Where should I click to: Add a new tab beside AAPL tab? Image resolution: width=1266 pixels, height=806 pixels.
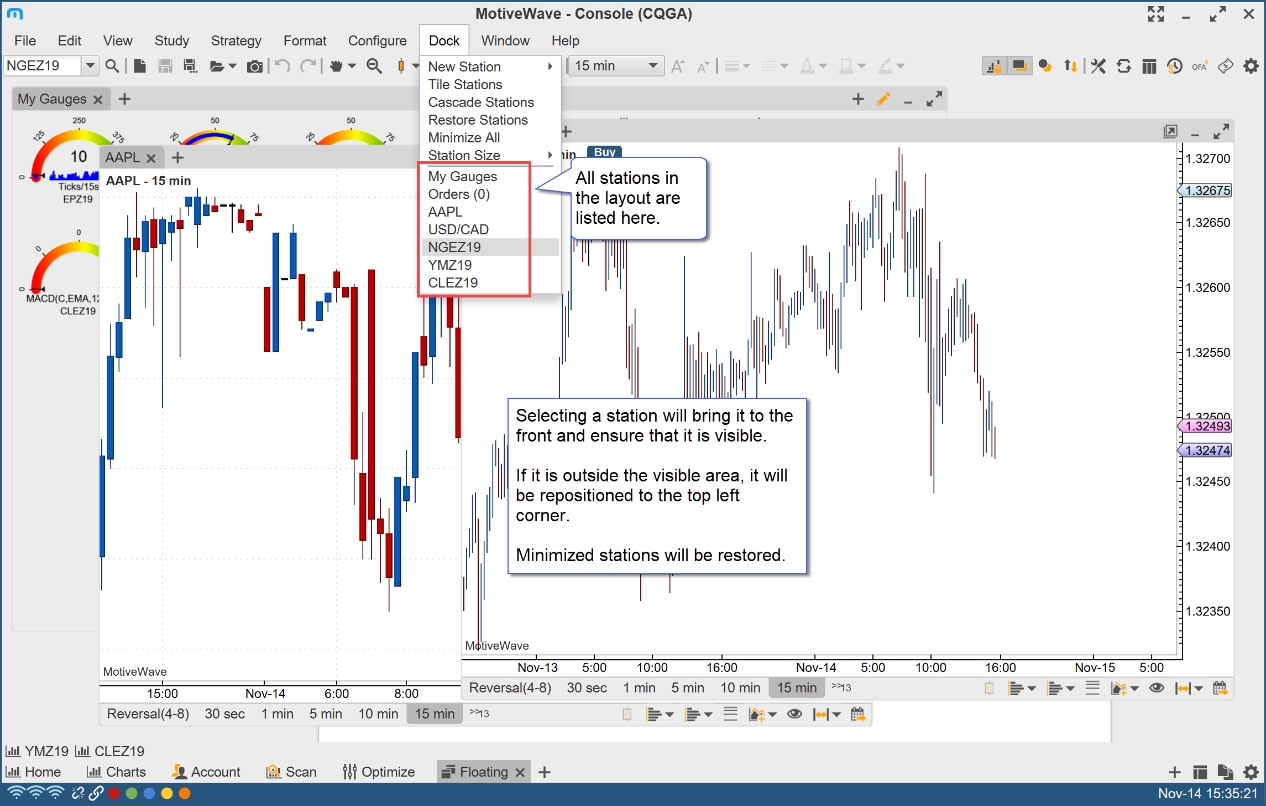(x=177, y=157)
